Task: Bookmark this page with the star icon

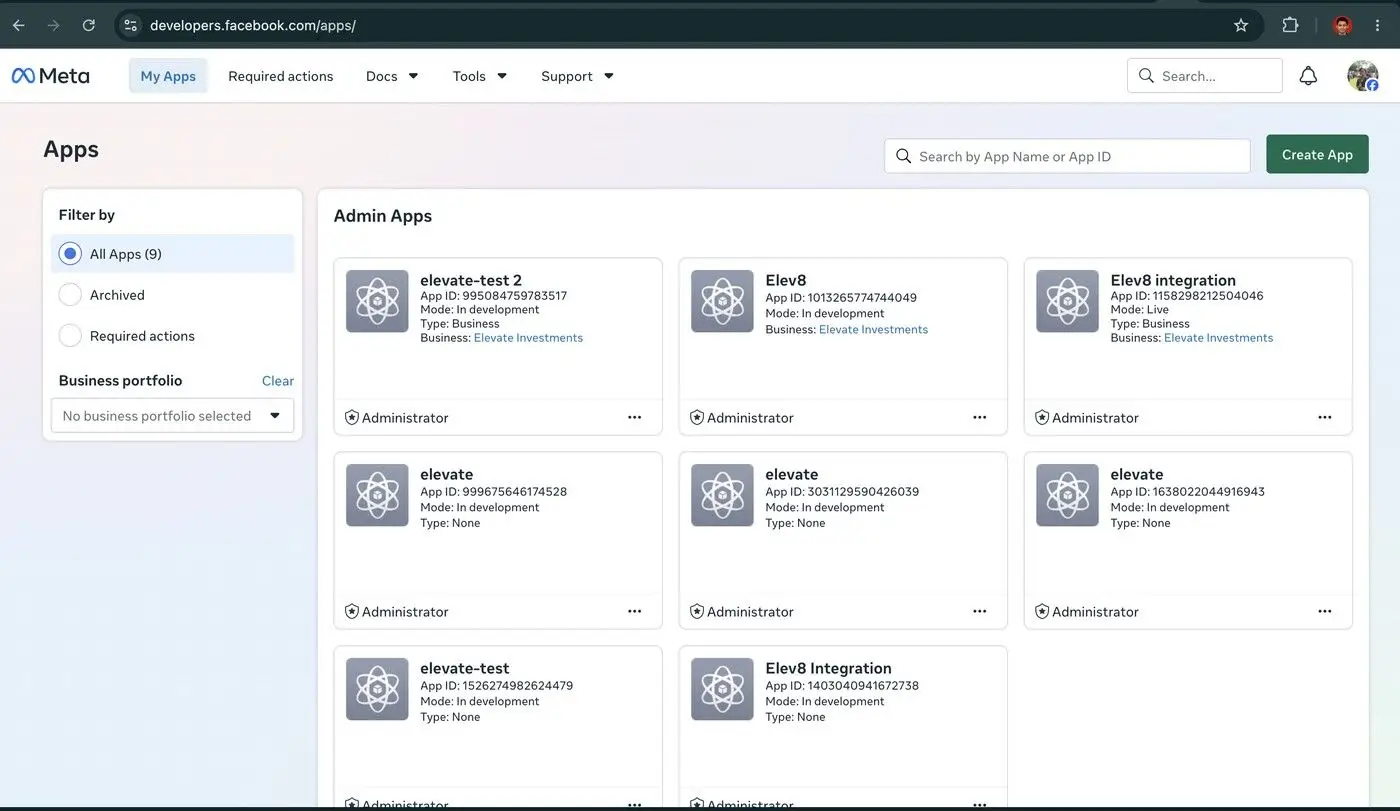Action: (x=1241, y=25)
